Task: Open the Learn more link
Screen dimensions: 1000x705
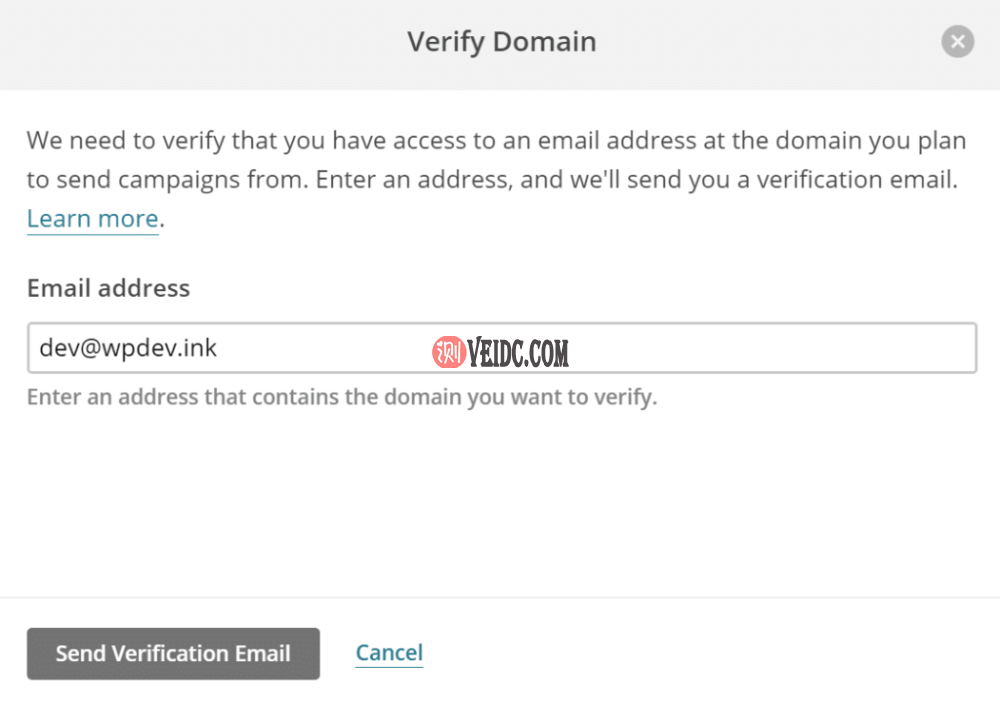Action: [92, 219]
